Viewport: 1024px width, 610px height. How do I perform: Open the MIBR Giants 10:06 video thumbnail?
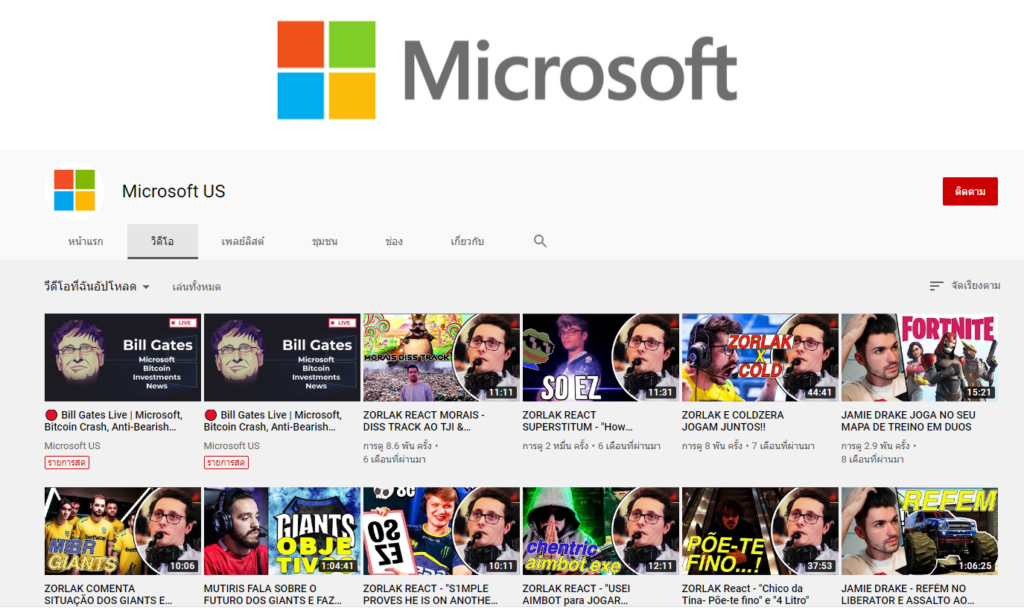[x=123, y=531]
